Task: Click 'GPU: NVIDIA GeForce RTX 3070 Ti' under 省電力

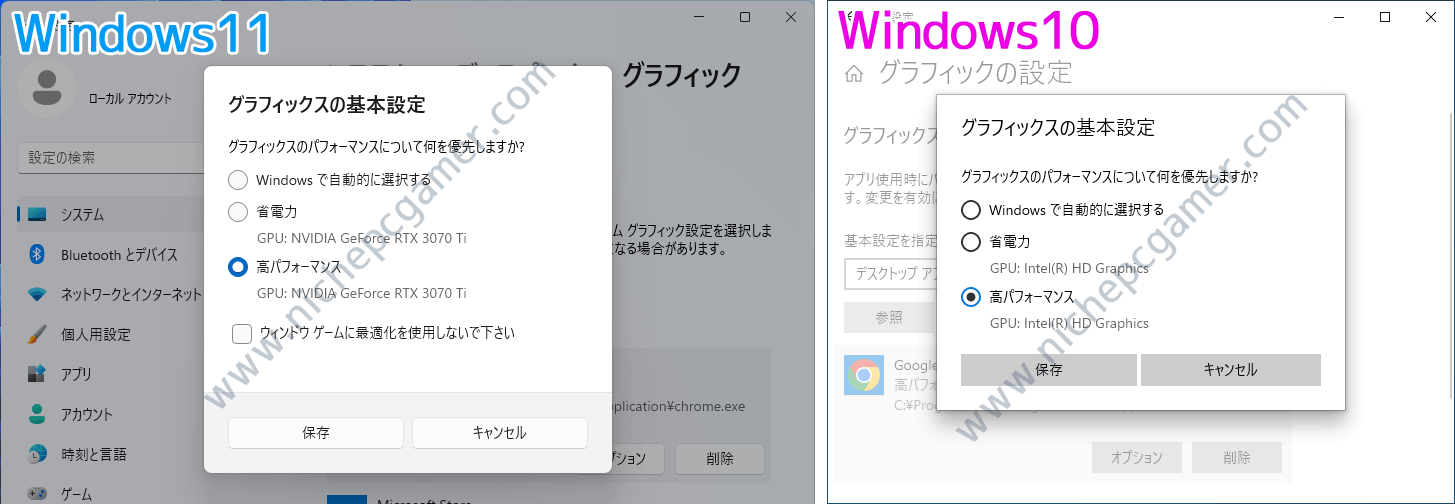Action: click(361, 238)
